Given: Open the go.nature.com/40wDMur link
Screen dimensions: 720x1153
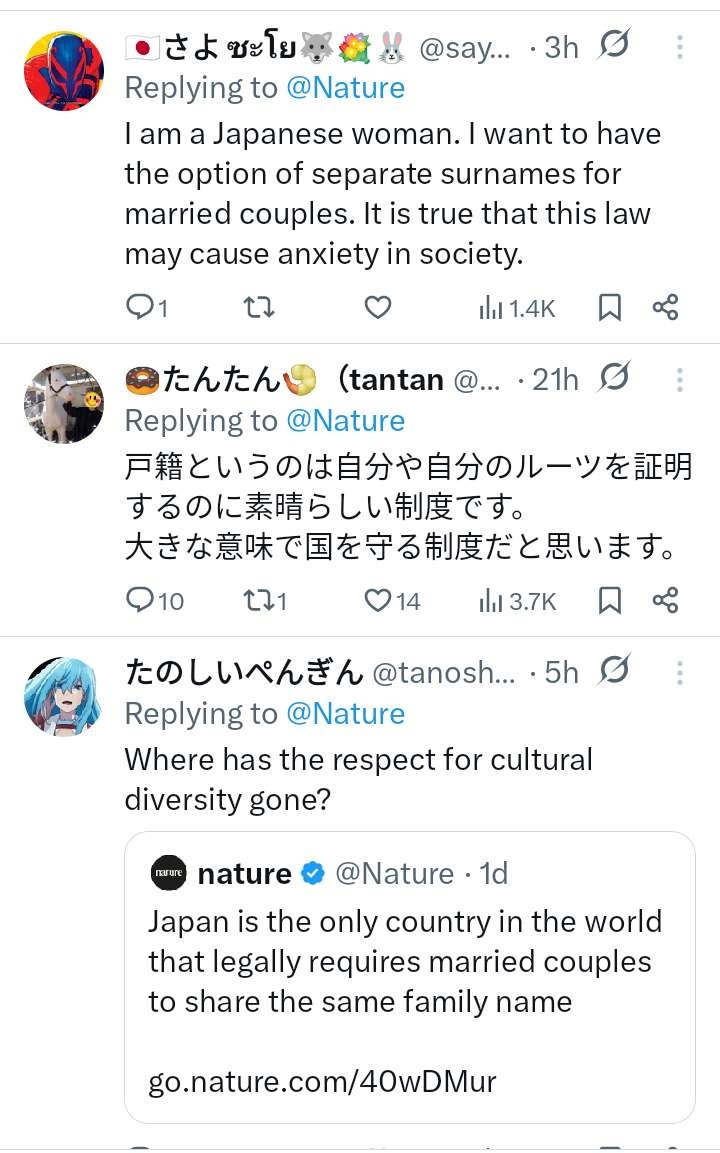Looking at the screenshot, I should pyautogui.click(x=322, y=1080).
